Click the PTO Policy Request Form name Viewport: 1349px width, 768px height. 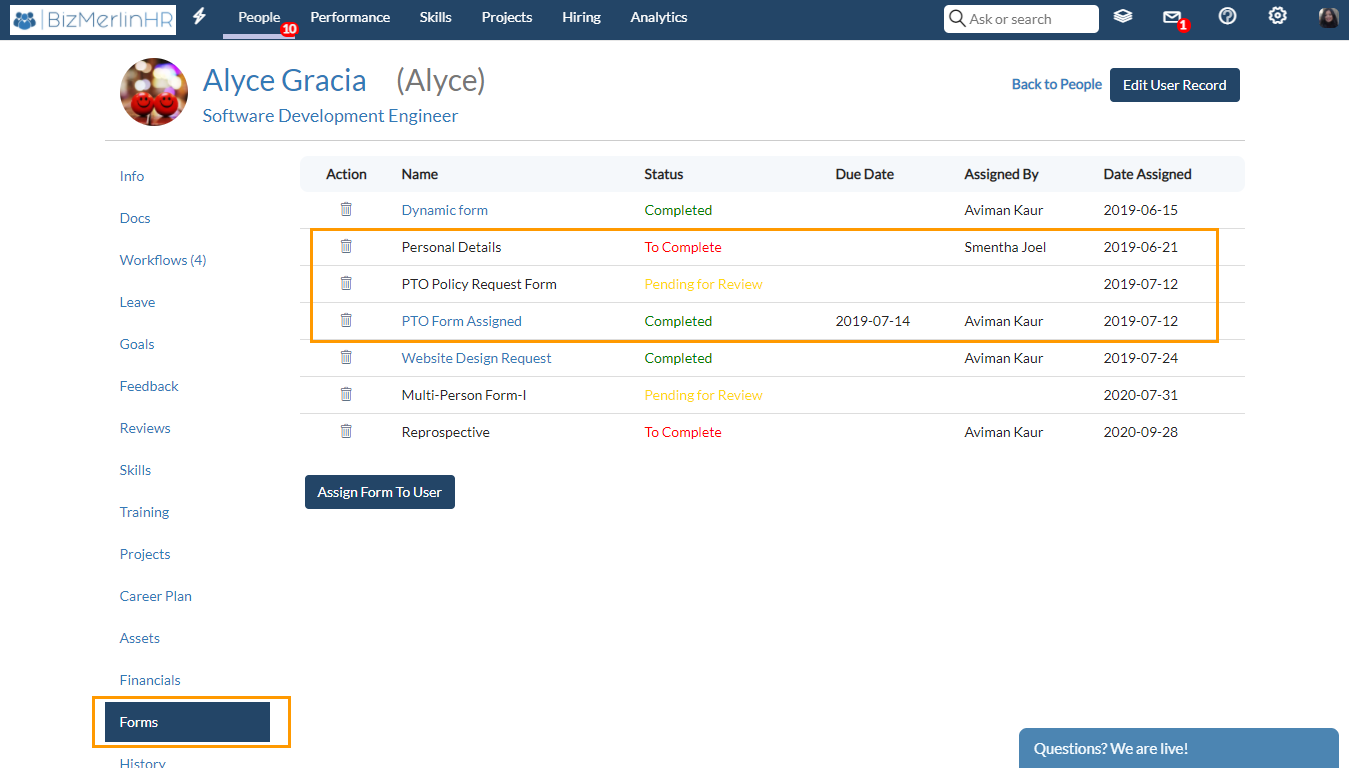479,284
